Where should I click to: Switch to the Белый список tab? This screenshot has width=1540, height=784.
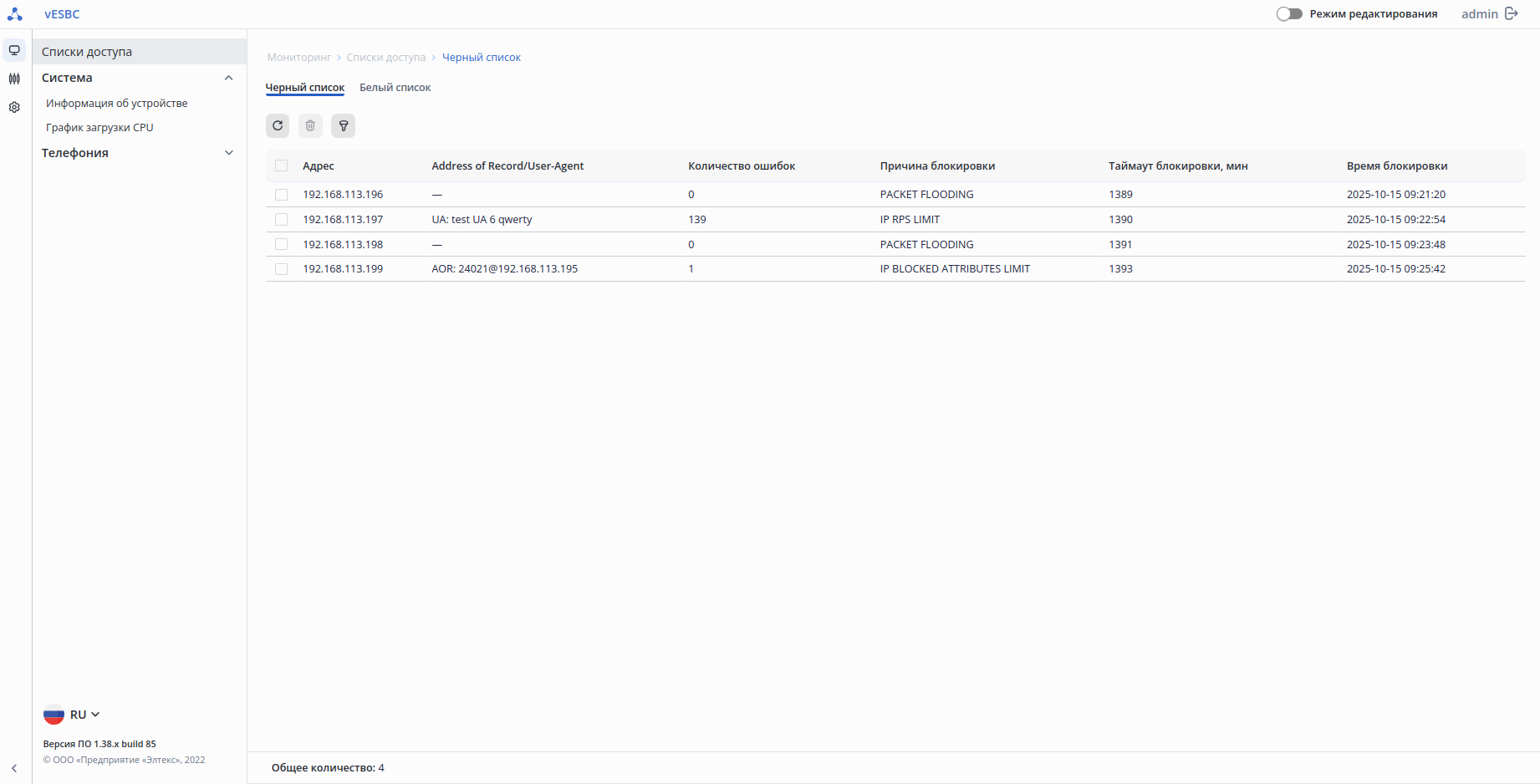395,88
